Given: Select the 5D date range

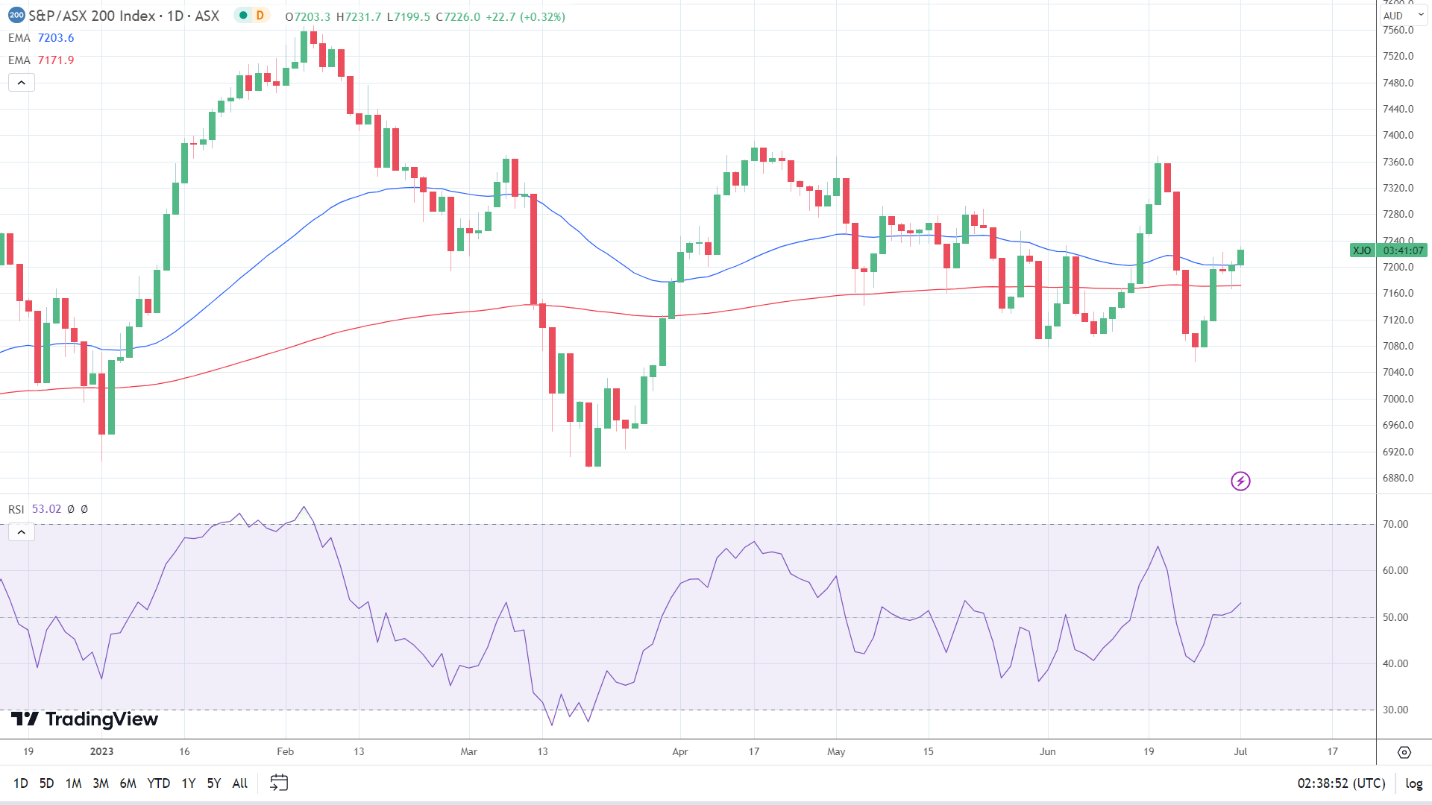Looking at the screenshot, I should click(x=46, y=783).
